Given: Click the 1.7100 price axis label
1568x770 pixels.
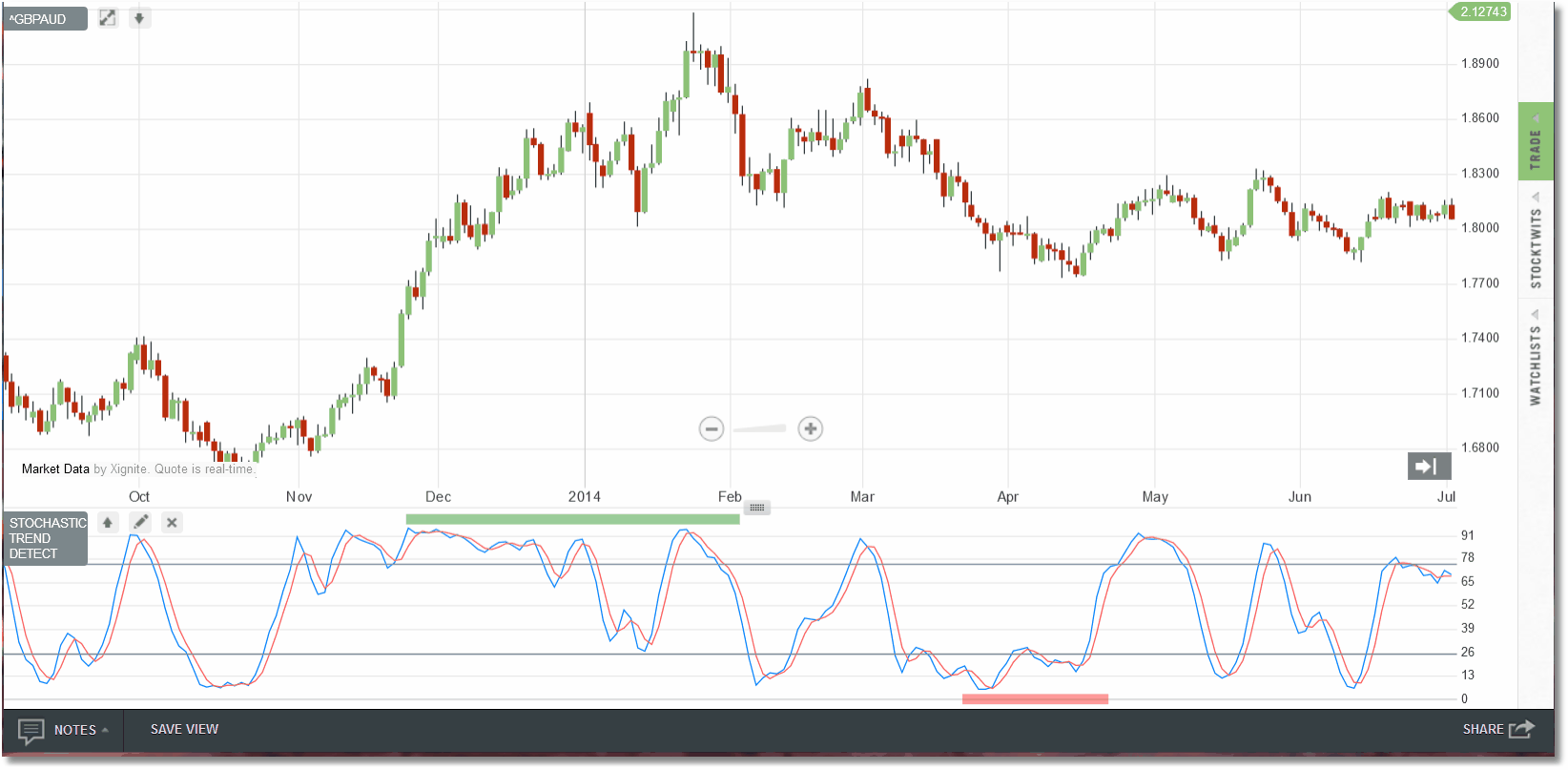Looking at the screenshot, I should point(1480,393).
